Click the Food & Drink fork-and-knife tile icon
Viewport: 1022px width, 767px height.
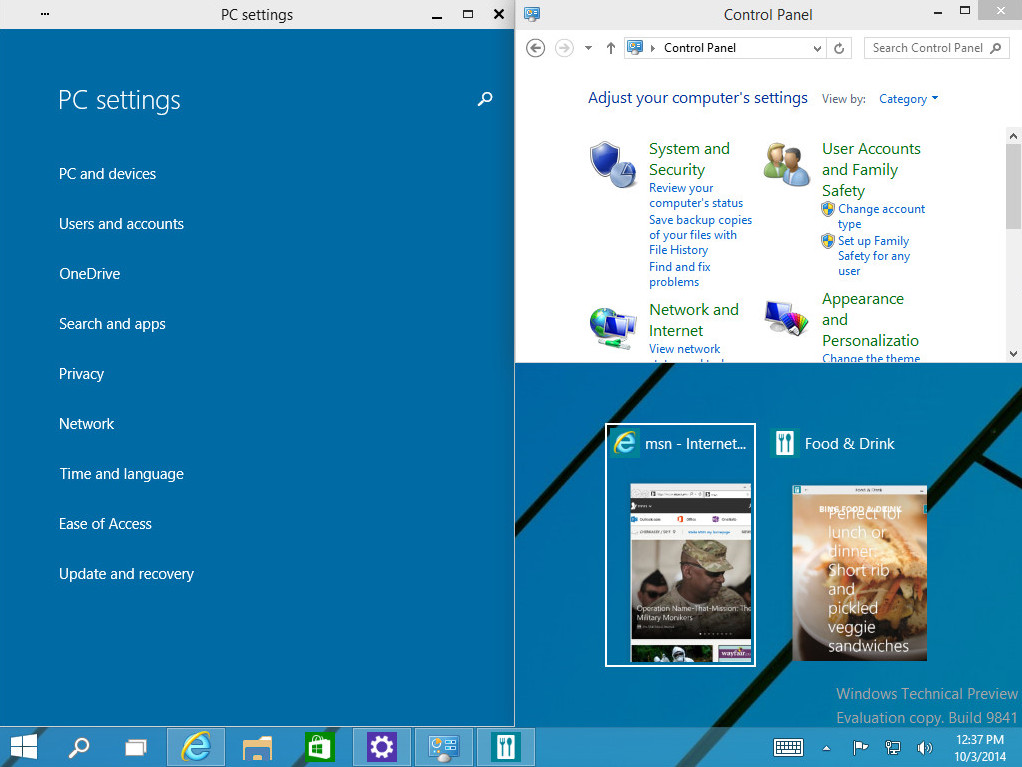tap(785, 443)
